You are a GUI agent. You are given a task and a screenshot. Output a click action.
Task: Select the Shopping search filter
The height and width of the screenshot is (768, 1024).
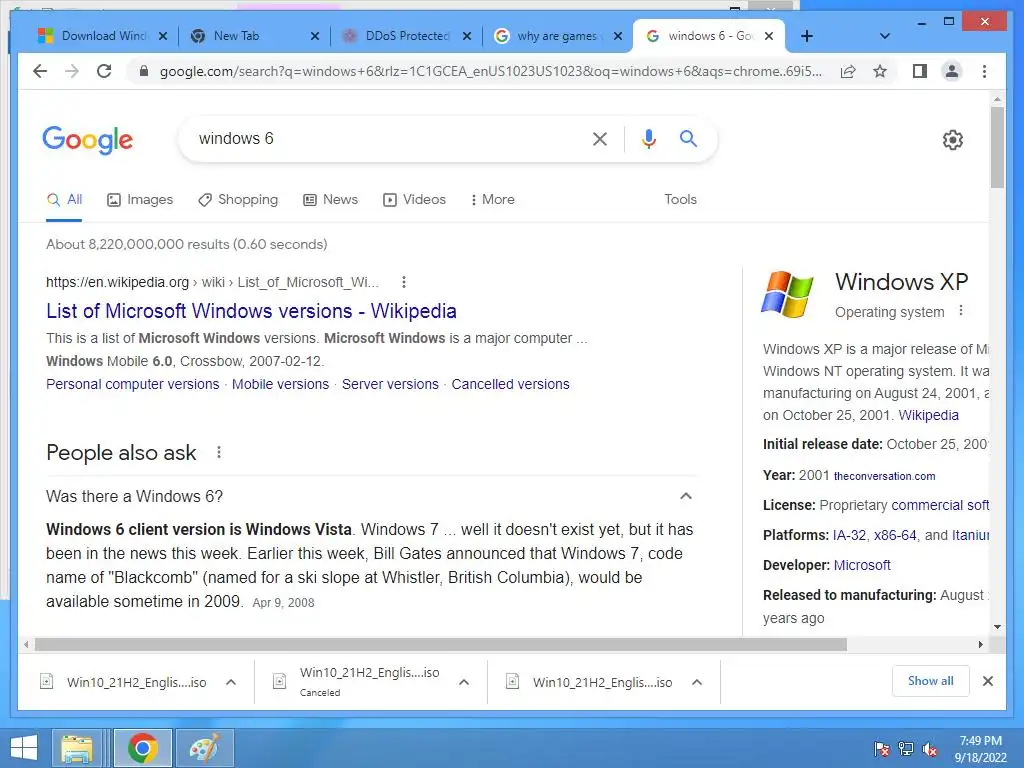point(238,200)
